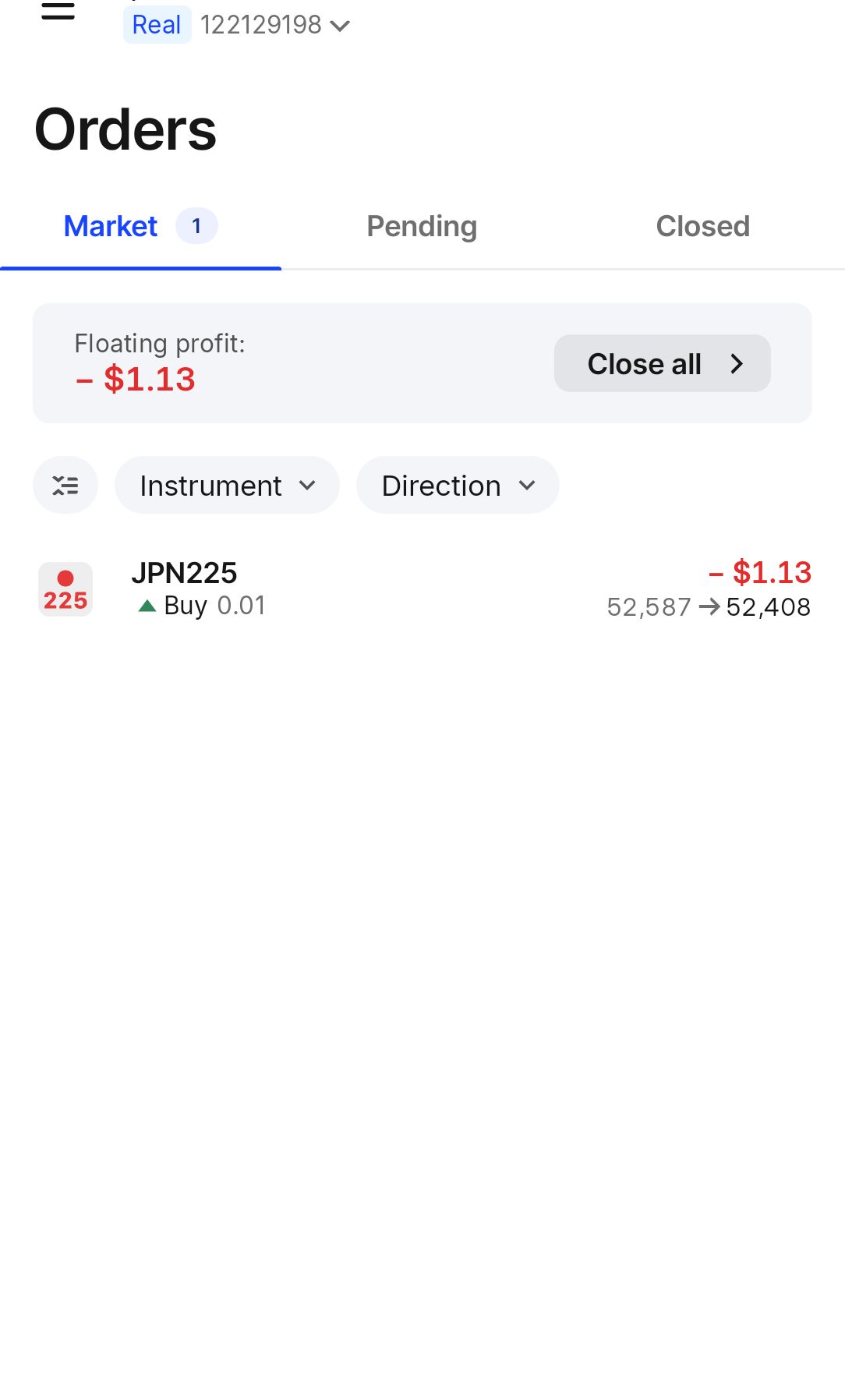Image resolution: width=845 pixels, height=1400 pixels.
Task: Open the Direction filter dropdown
Action: (457, 486)
